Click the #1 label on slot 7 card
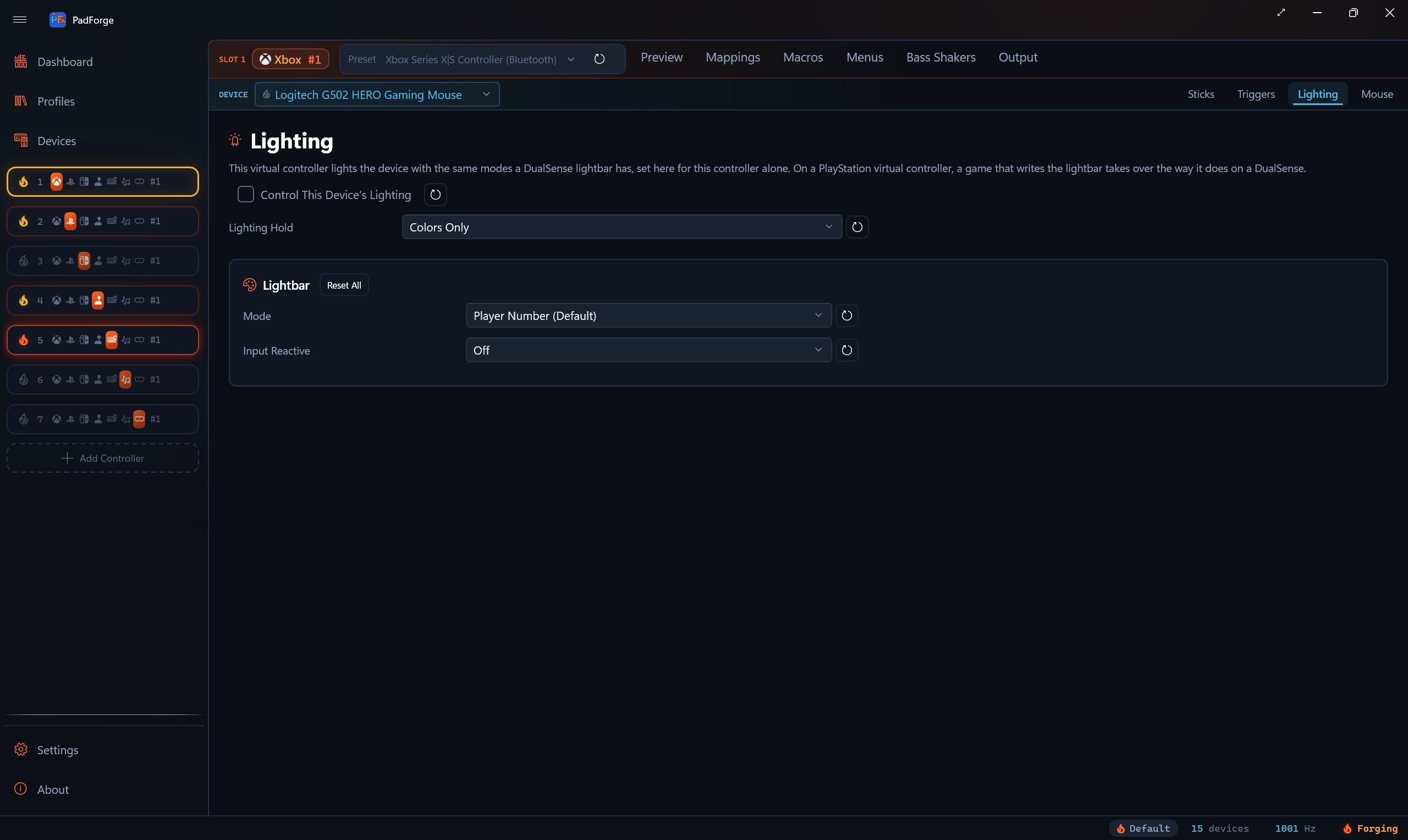This screenshot has height=840, width=1408. tap(155, 419)
